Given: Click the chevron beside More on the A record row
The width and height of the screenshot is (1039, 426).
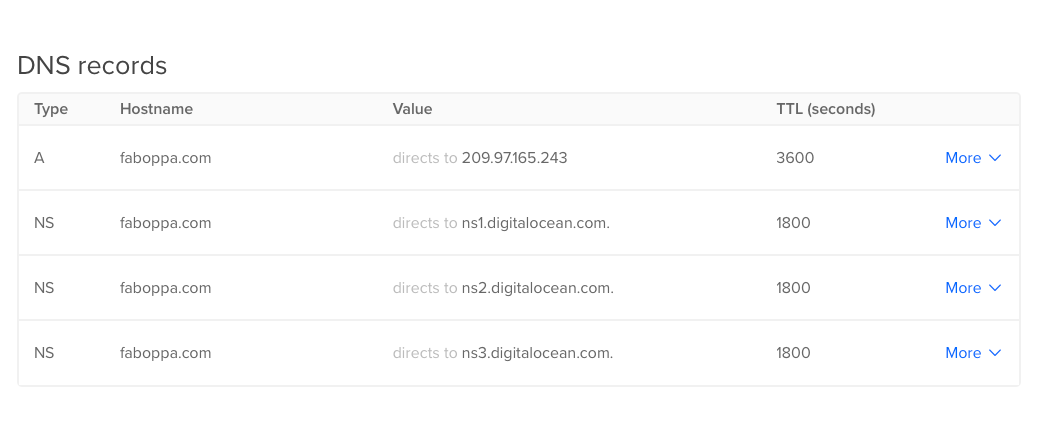Looking at the screenshot, I should click(x=995, y=158).
